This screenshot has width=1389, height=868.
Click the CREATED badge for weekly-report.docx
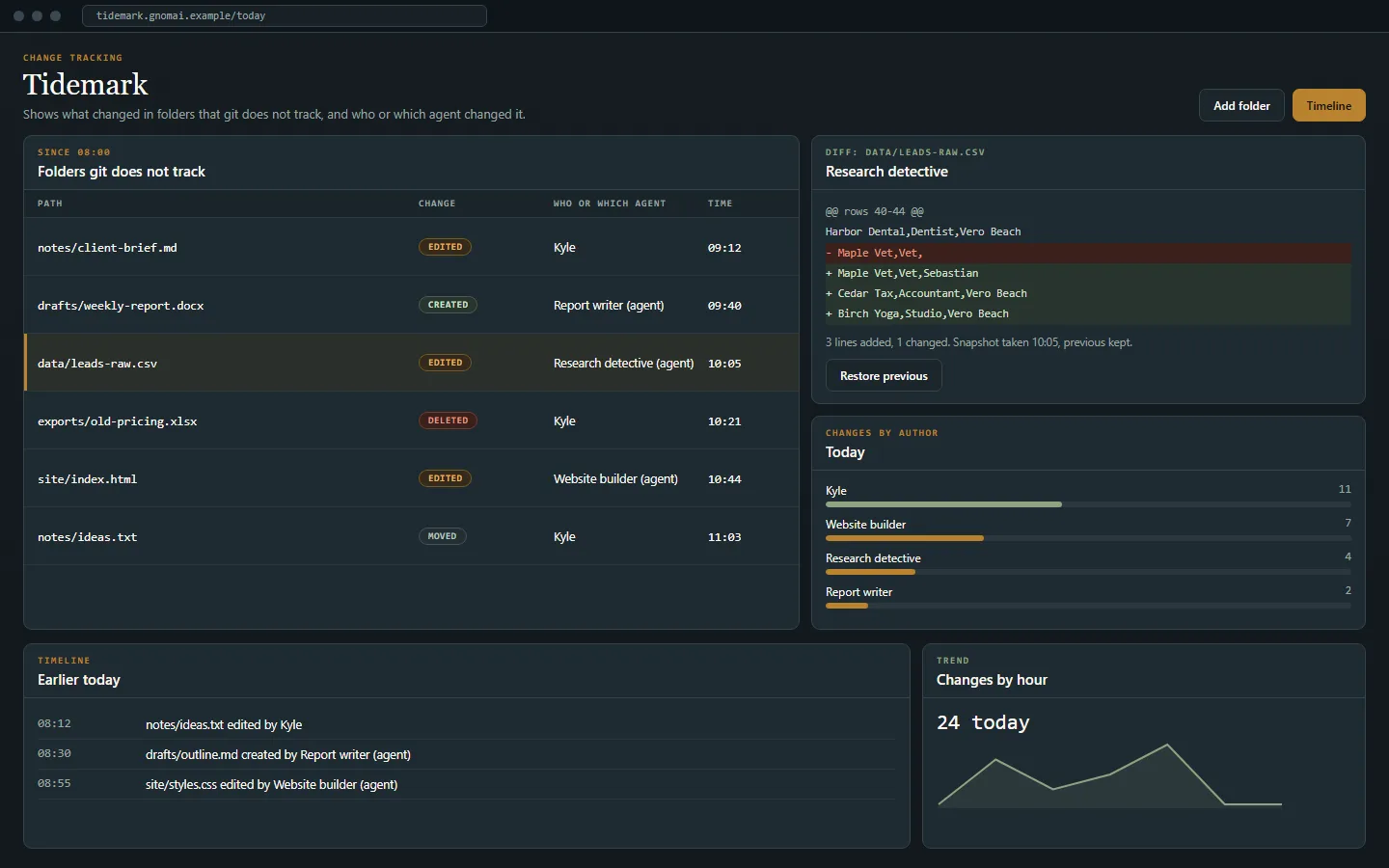(x=448, y=305)
